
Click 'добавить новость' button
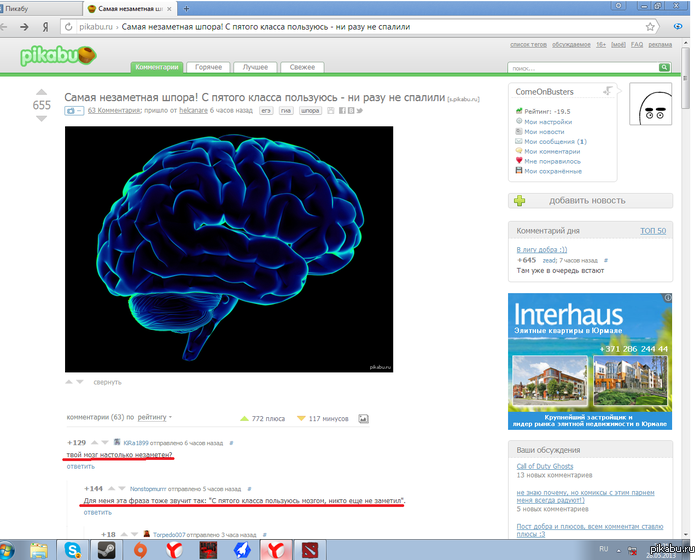[587, 200]
